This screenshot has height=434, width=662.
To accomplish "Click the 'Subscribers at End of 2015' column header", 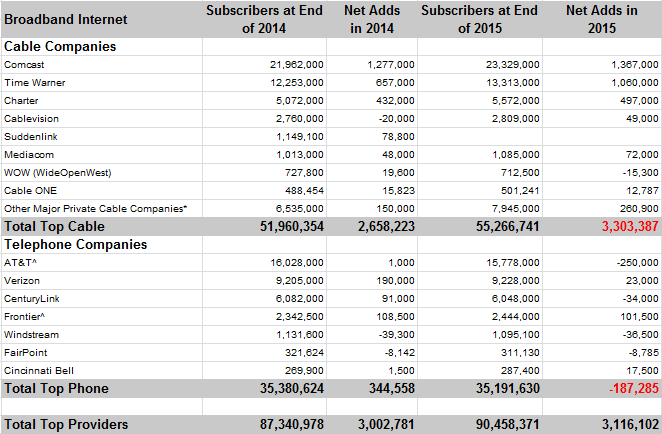I will (x=480, y=19).
